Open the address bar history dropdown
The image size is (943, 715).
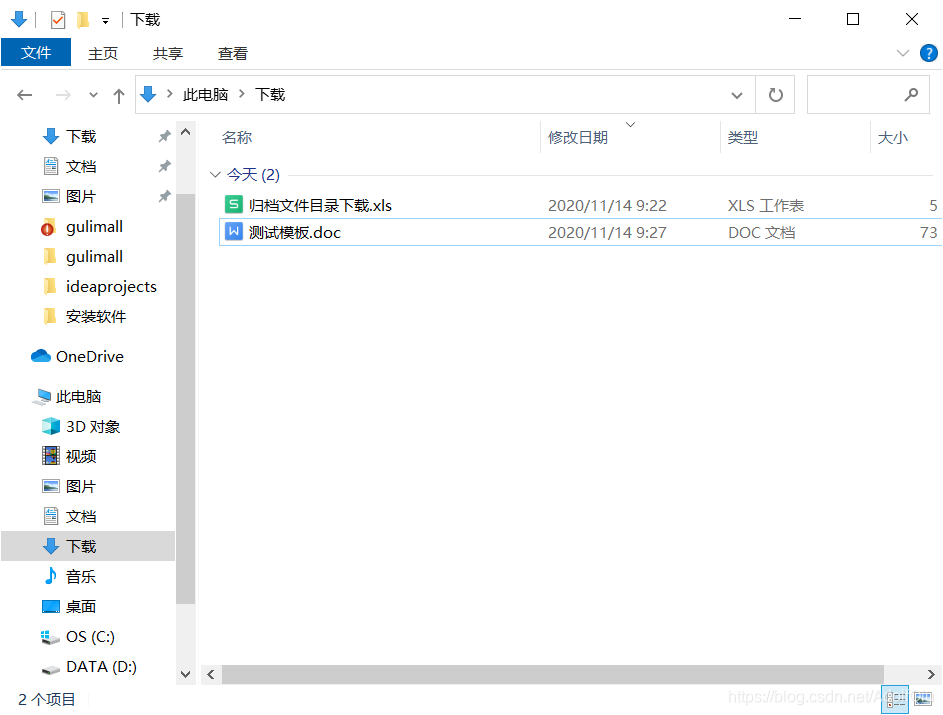(737, 95)
